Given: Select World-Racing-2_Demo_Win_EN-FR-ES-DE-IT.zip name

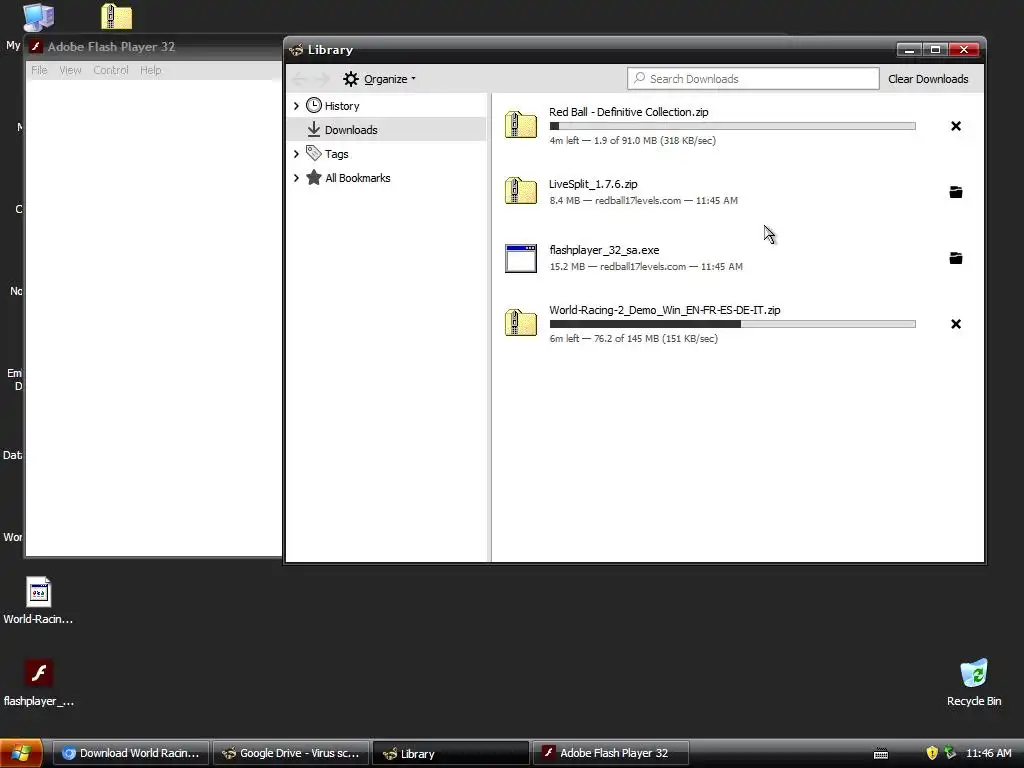Looking at the screenshot, I should click(664, 310).
